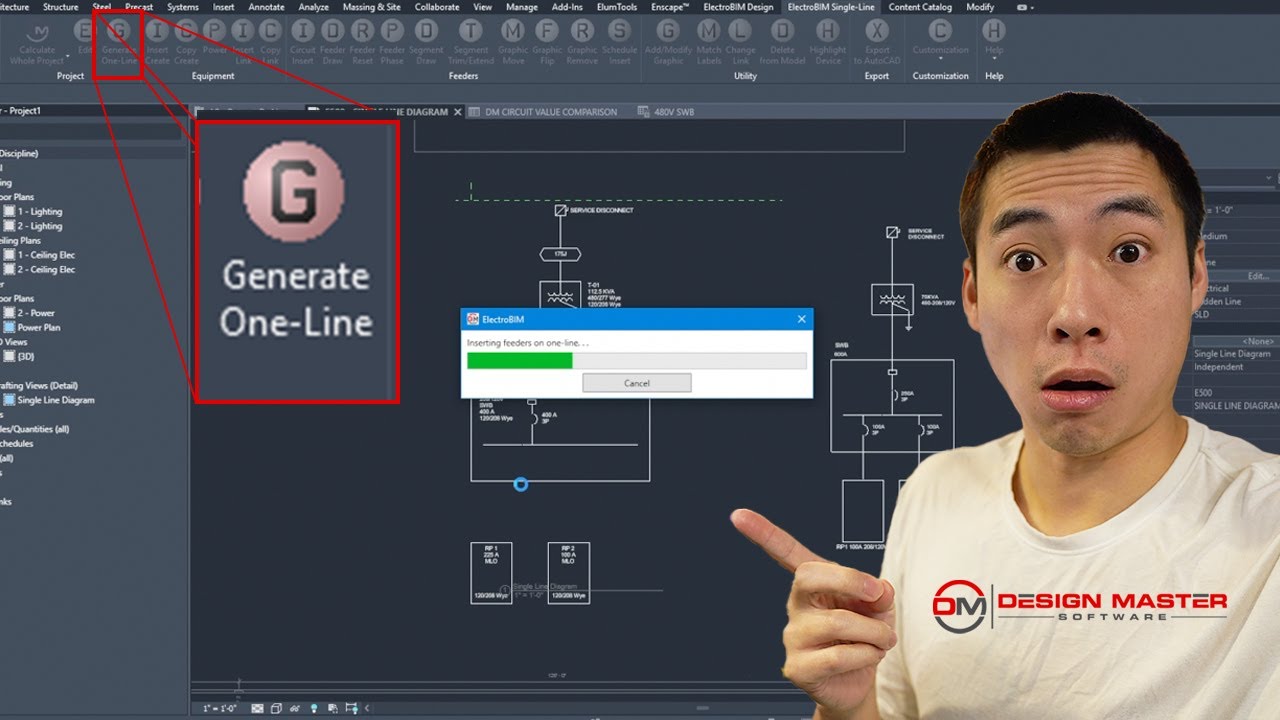
Task: Click the E500 sheet number in Properties
Action: 1204,394
